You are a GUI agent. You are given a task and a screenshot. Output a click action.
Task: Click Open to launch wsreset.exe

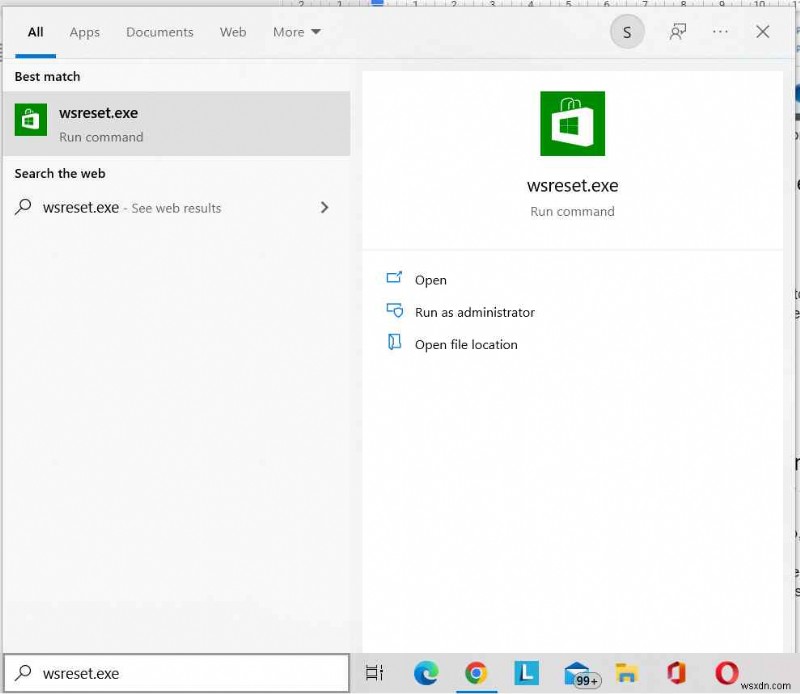(430, 280)
